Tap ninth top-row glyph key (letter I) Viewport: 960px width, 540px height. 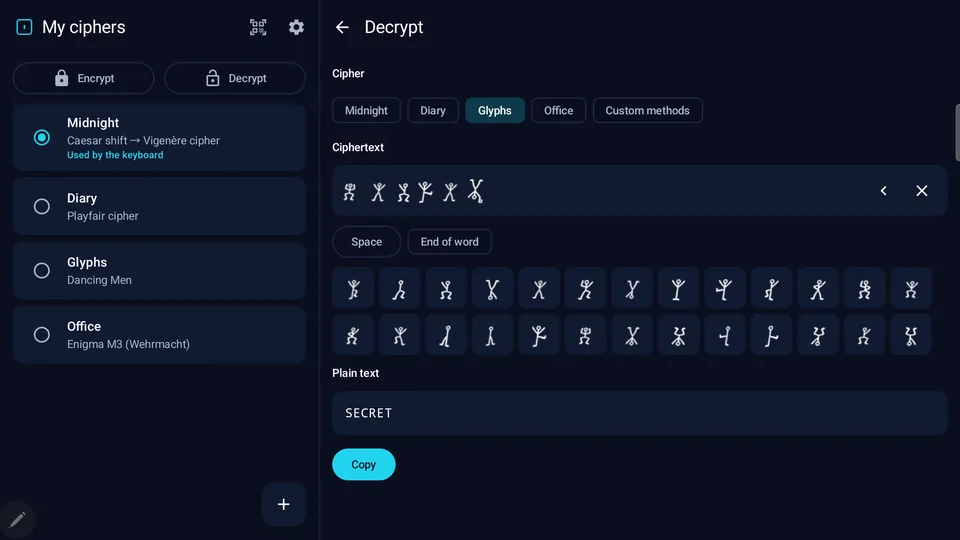coord(725,289)
